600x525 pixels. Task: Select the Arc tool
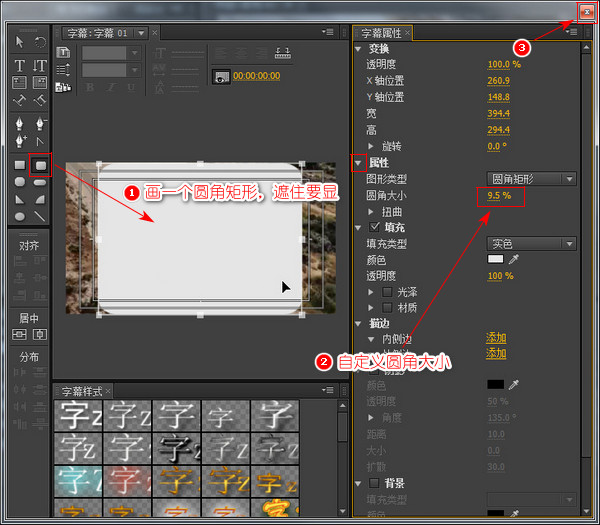(x=40, y=199)
